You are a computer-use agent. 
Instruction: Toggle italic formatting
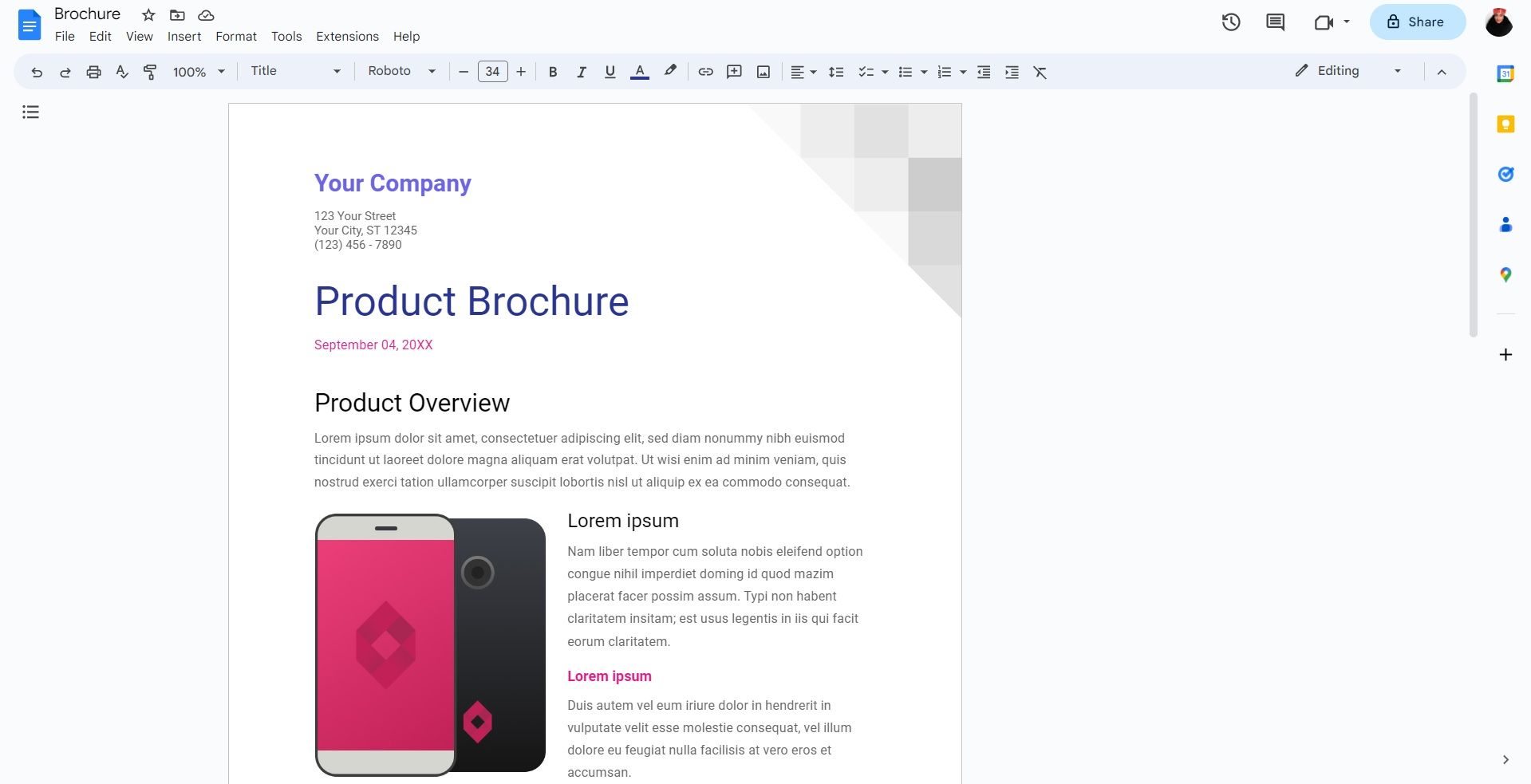click(x=581, y=72)
